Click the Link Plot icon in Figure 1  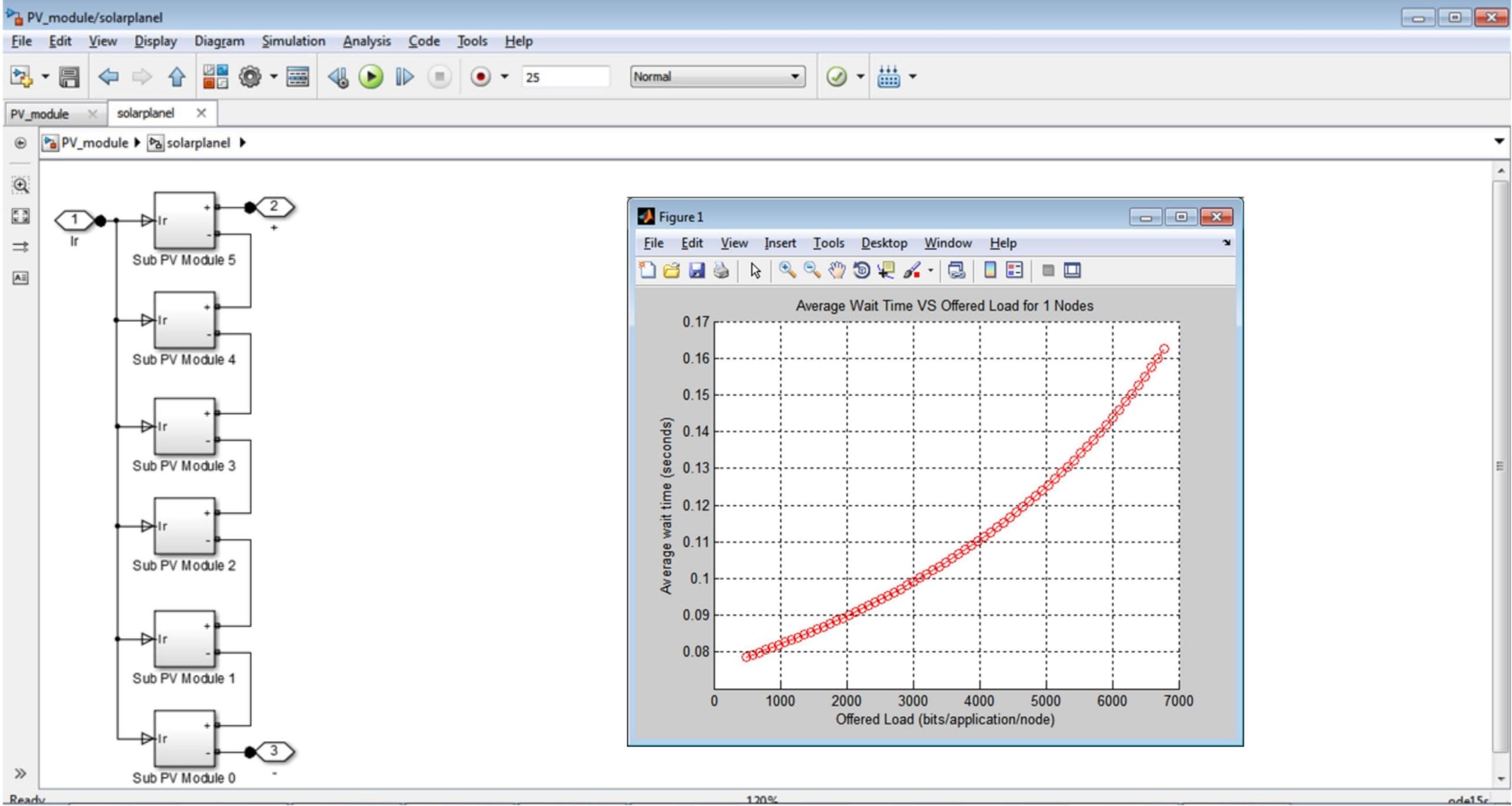[x=956, y=271]
